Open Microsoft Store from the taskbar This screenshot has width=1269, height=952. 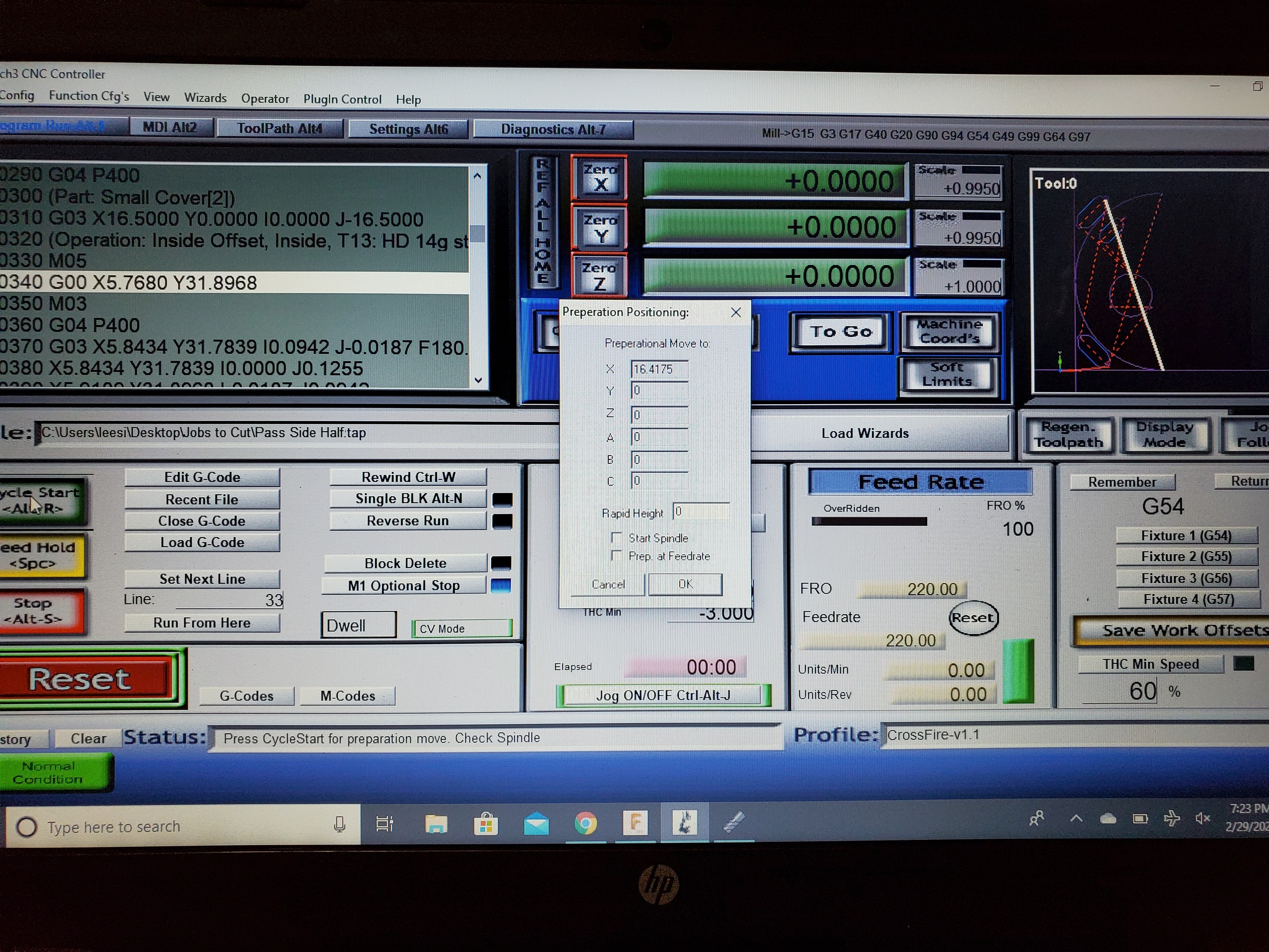point(486,825)
